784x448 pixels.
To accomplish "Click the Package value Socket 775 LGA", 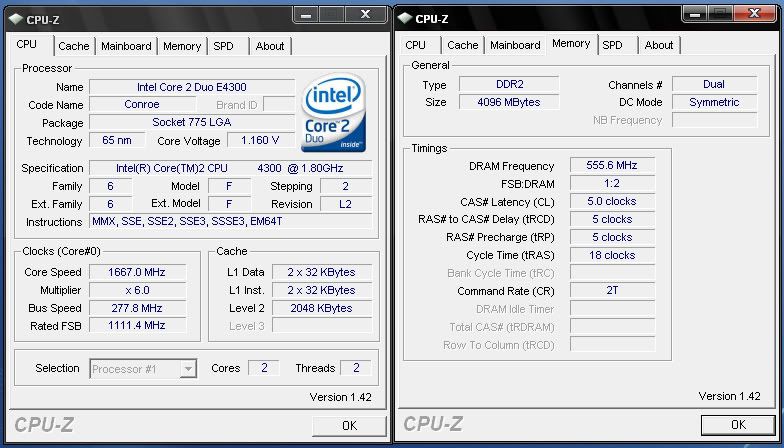I will (x=192, y=122).
